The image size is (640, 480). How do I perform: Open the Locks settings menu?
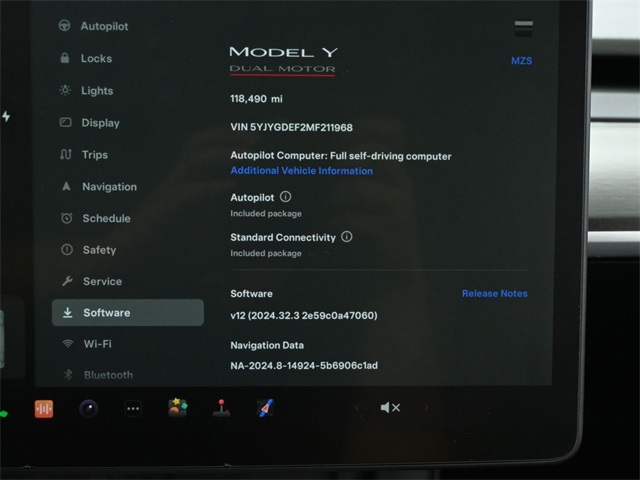[x=86, y=58]
